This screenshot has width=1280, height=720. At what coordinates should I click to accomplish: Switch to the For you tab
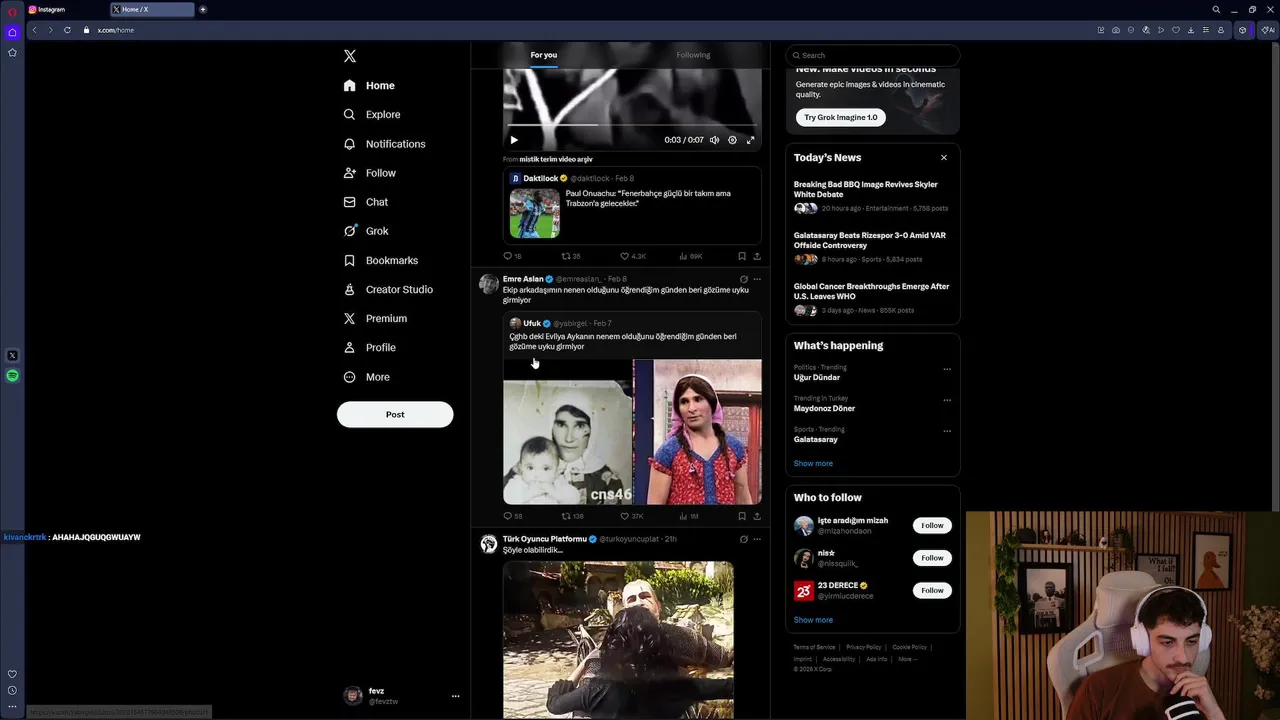coord(544,55)
